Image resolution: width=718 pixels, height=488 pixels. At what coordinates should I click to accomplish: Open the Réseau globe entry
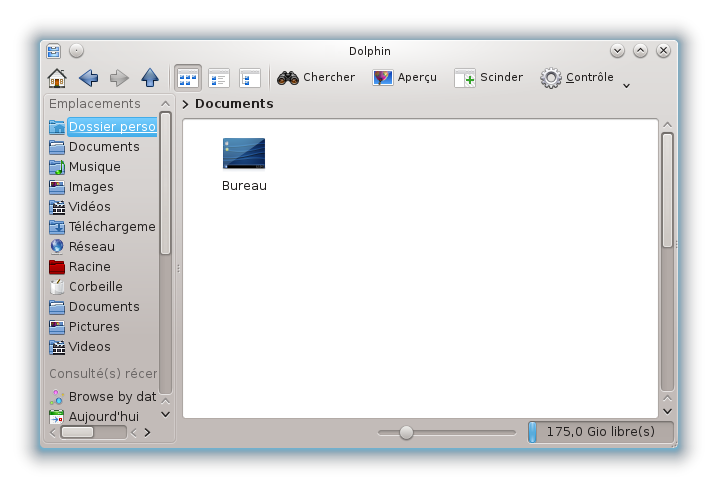coord(103,247)
